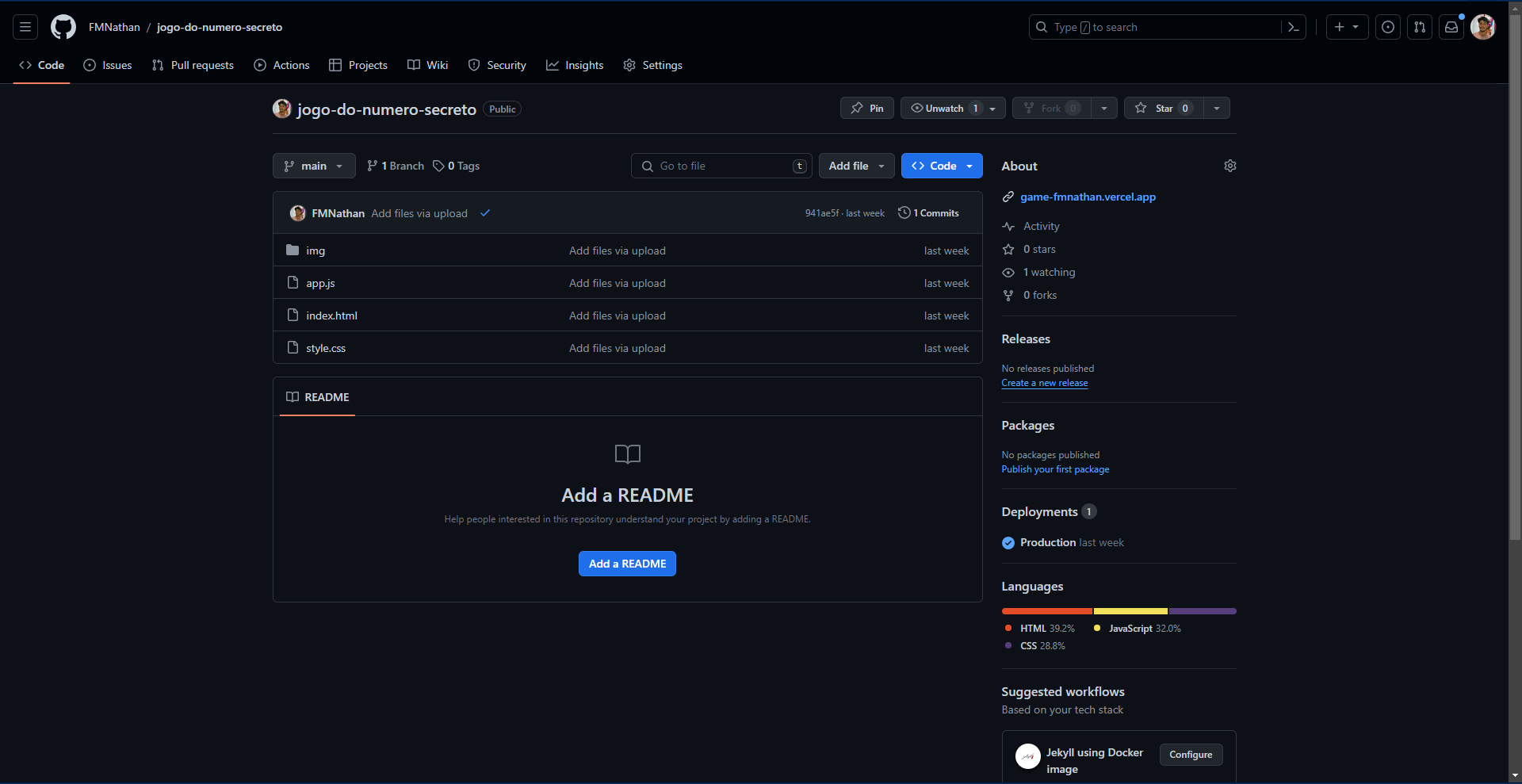Viewport: 1522px width, 784px height.
Task: Focus the Go to file search field
Action: (x=721, y=166)
